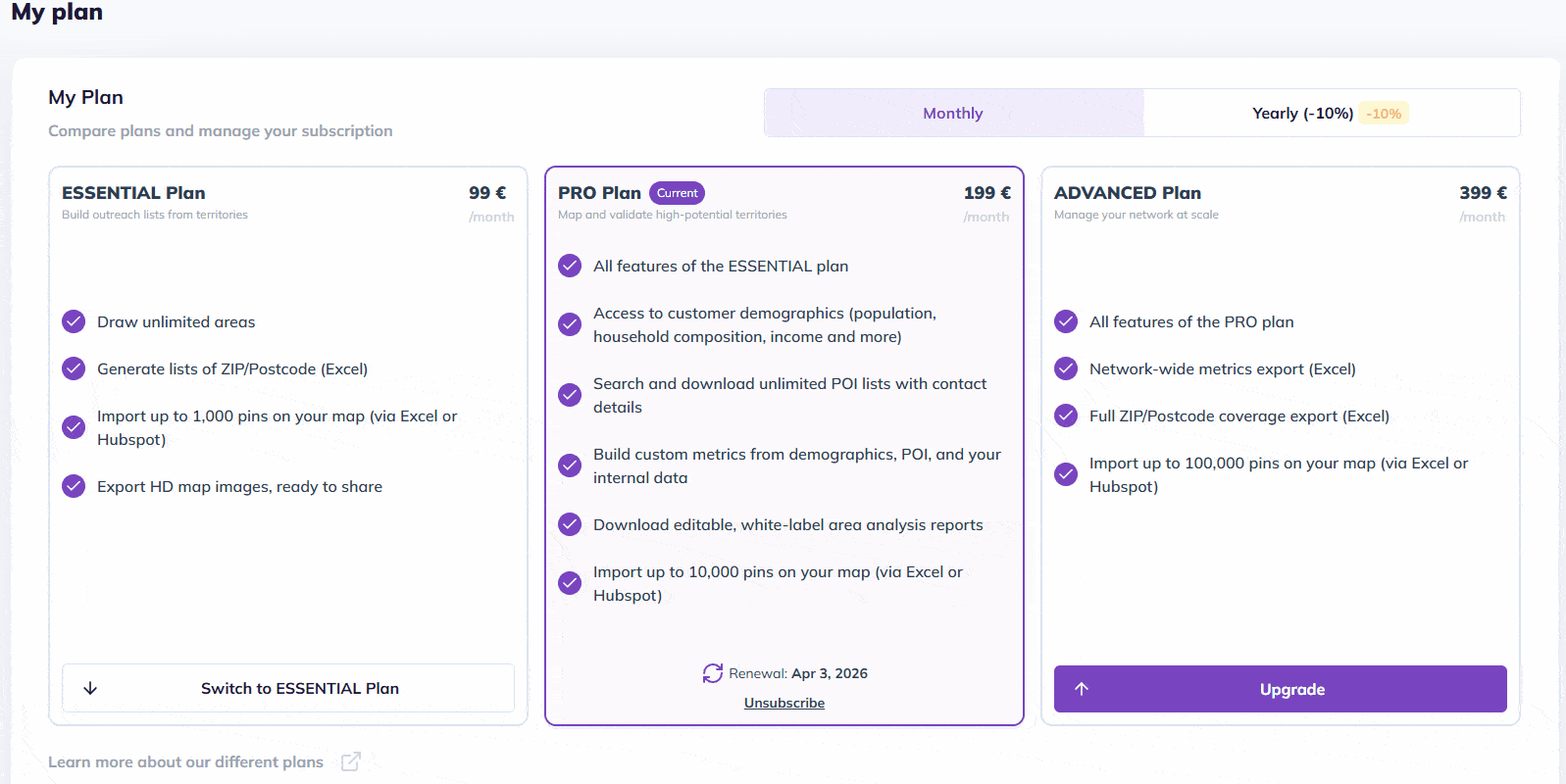The image size is (1566, 784).
Task: Click the Current badge on PRO Plan
Action: coord(677,193)
